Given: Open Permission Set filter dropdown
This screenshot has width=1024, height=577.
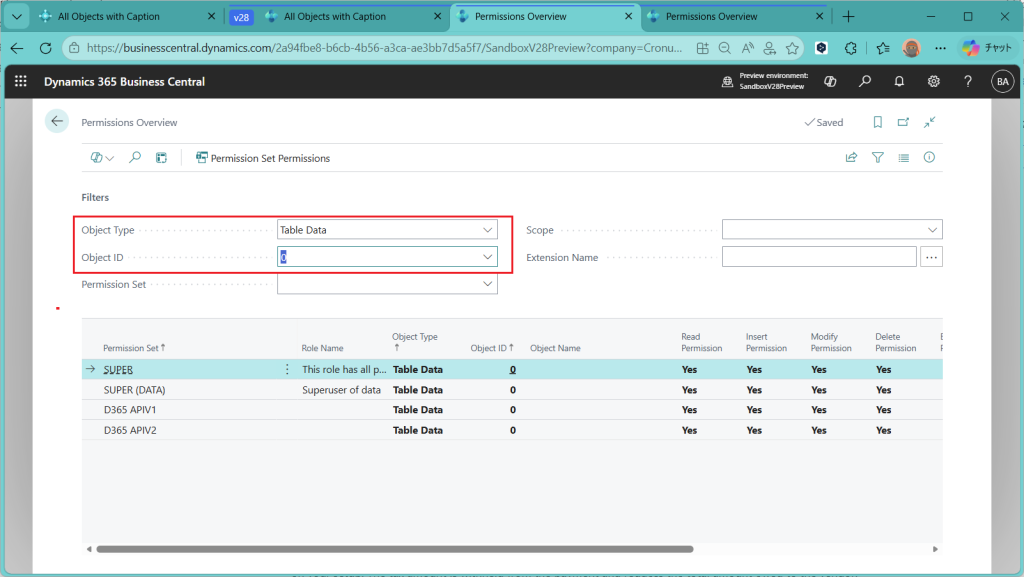Looking at the screenshot, I should [488, 285].
